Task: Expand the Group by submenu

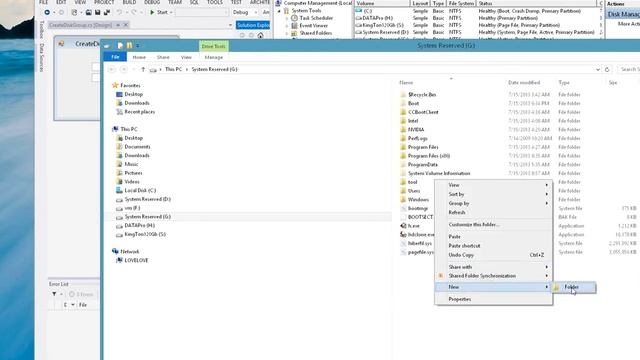Action: 493,203
